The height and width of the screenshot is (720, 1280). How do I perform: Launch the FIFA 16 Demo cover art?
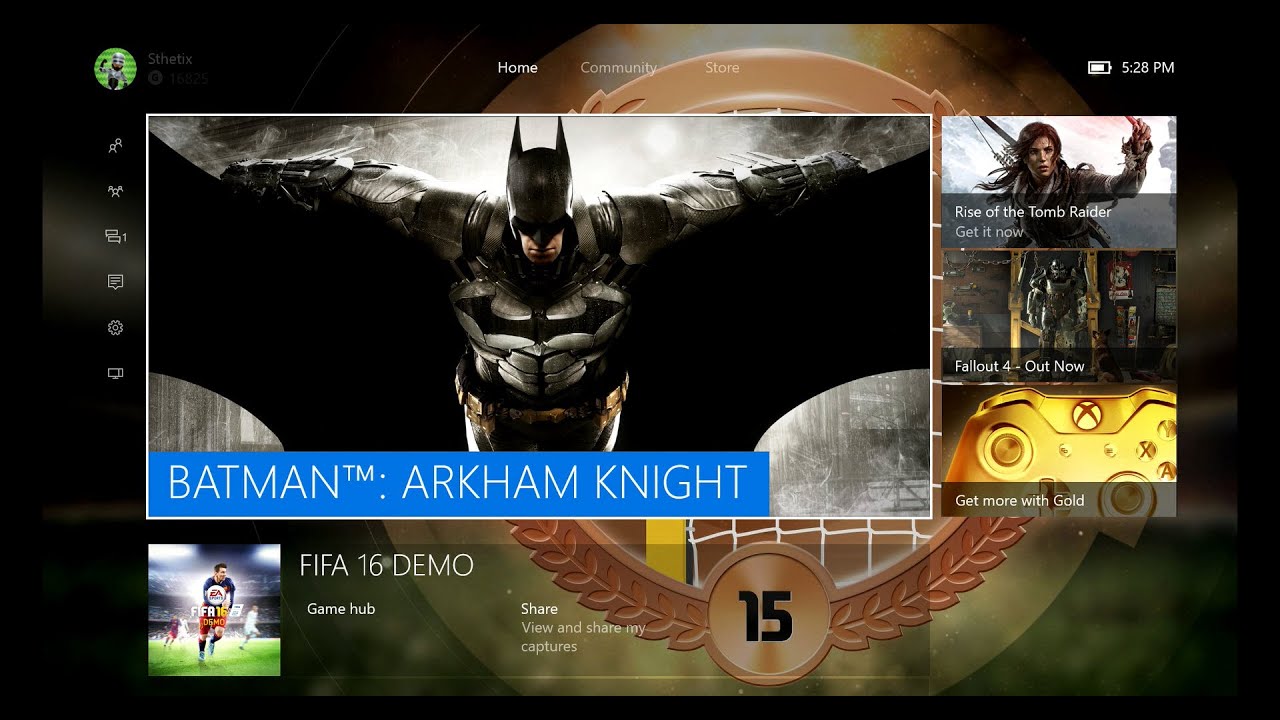coord(214,610)
